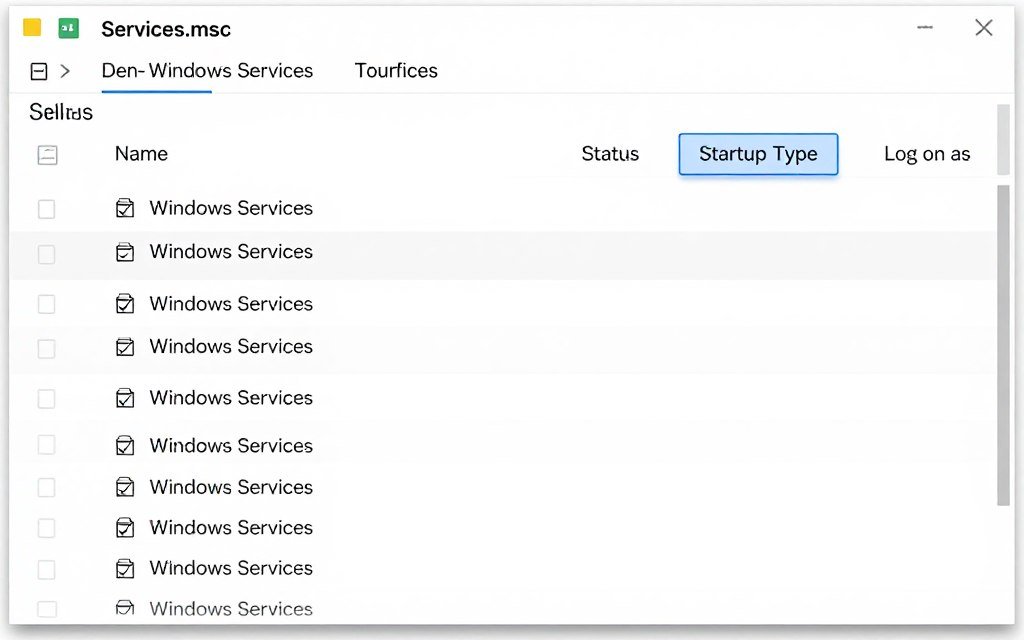The image size is (1024, 640).
Task: Click the highlighted Startup Type column header
Action: tap(757, 154)
